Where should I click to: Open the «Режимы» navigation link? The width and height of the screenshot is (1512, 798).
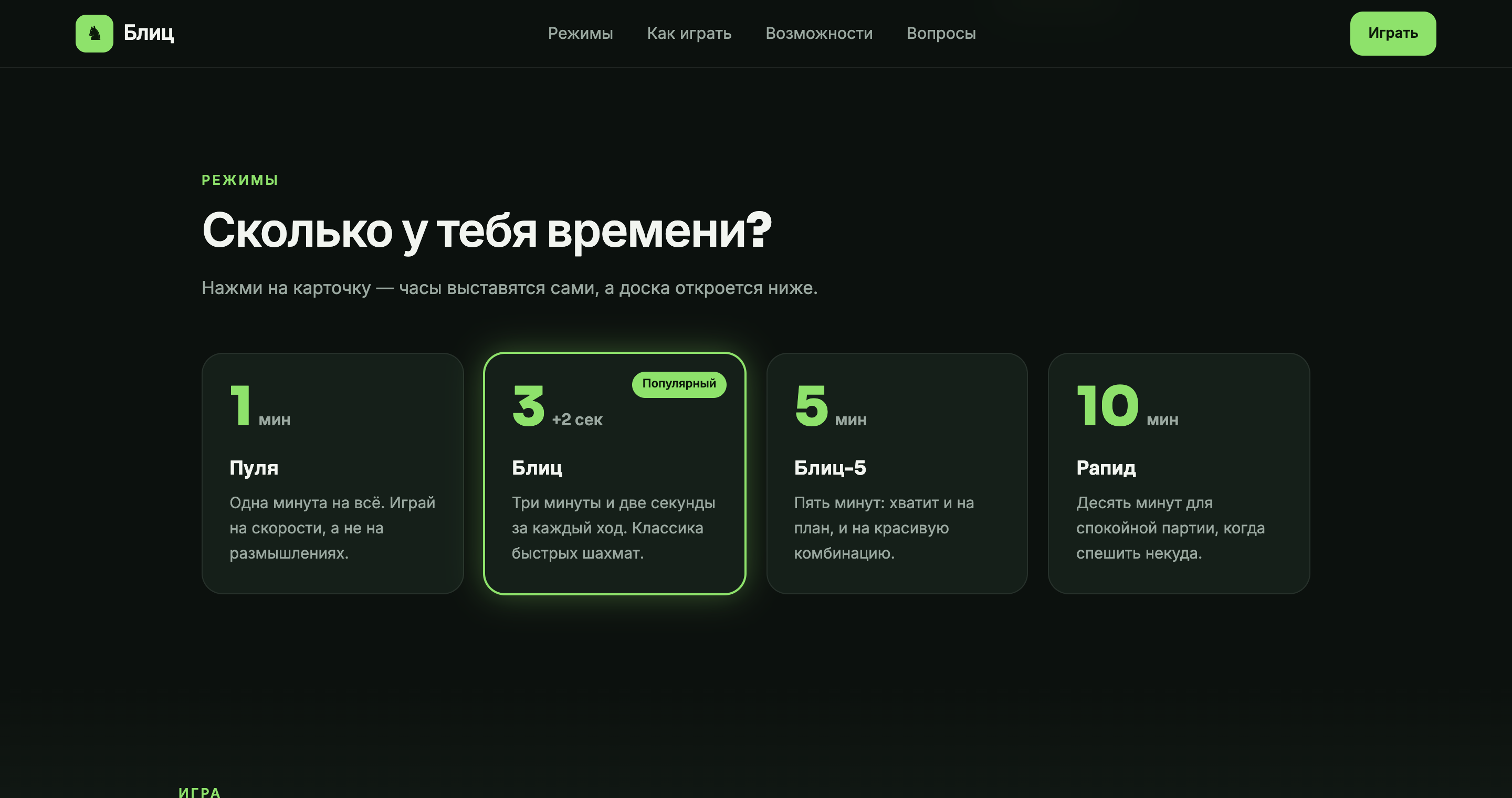(x=580, y=34)
